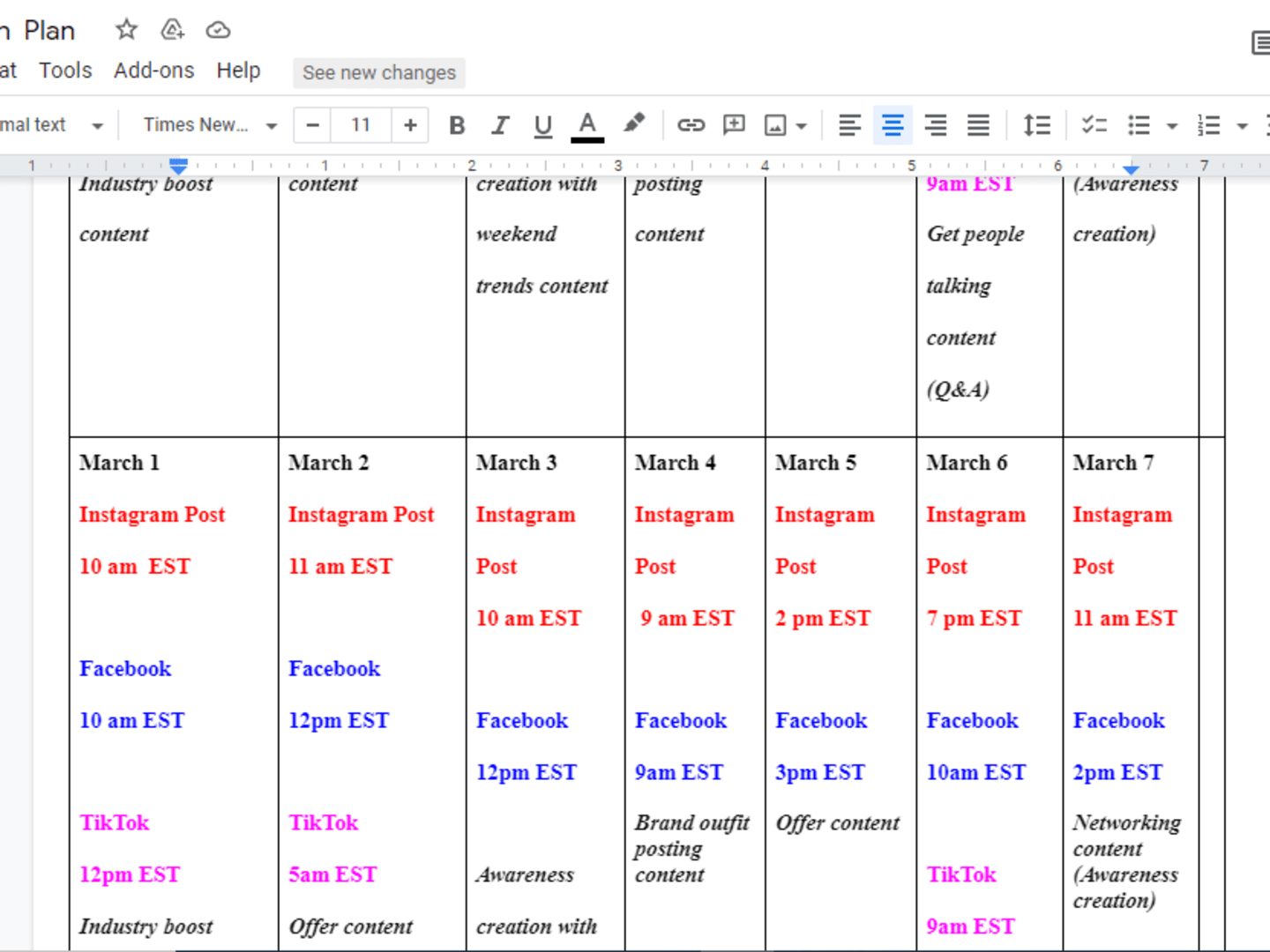The image size is (1270, 952).
Task: Toggle italic formatting
Action: (x=500, y=125)
